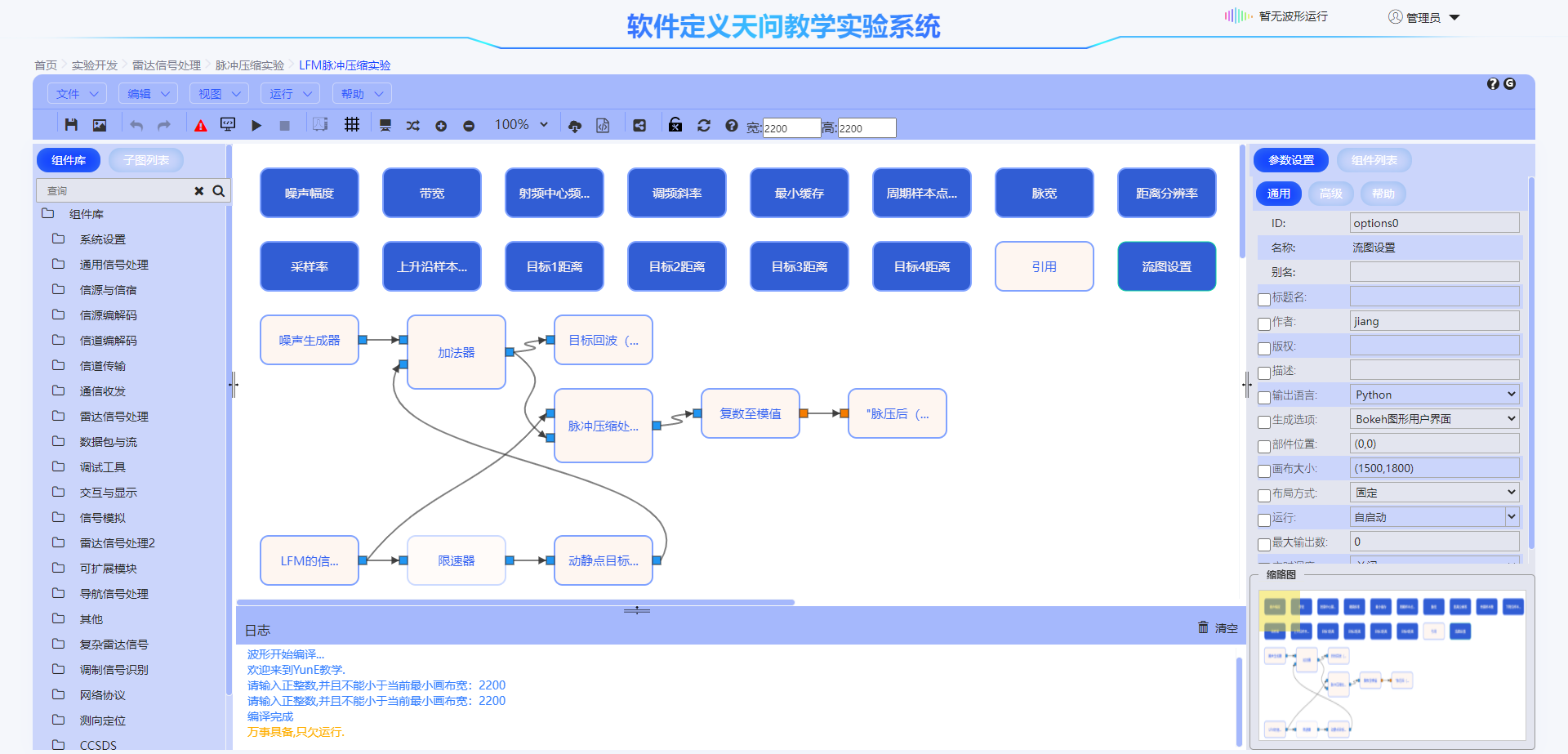Toggle the 生成选项 checkbox

[1264, 422]
